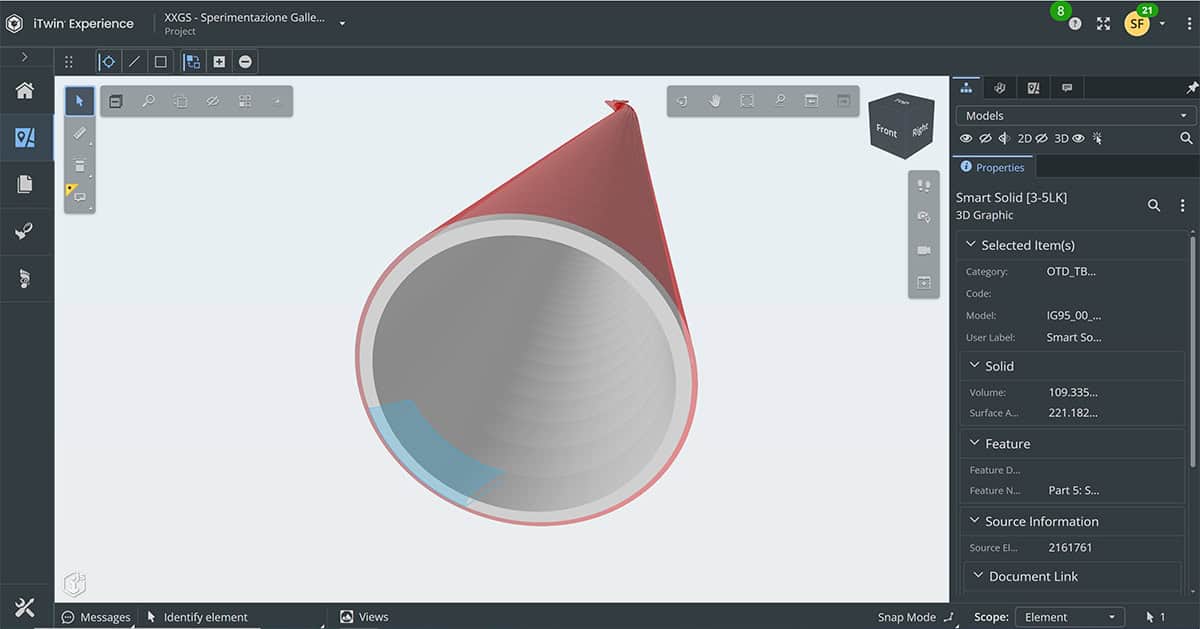Open the Documents sidebar icon
Viewport: 1200px width, 629px height.
point(25,184)
